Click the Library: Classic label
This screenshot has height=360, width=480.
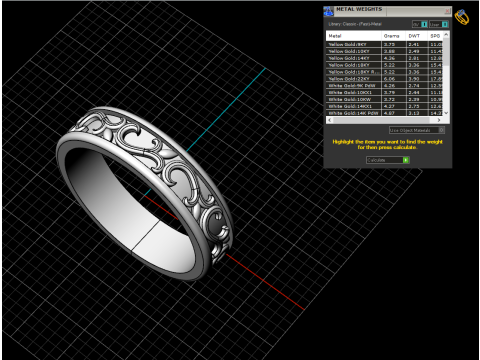(x=355, y=24)
